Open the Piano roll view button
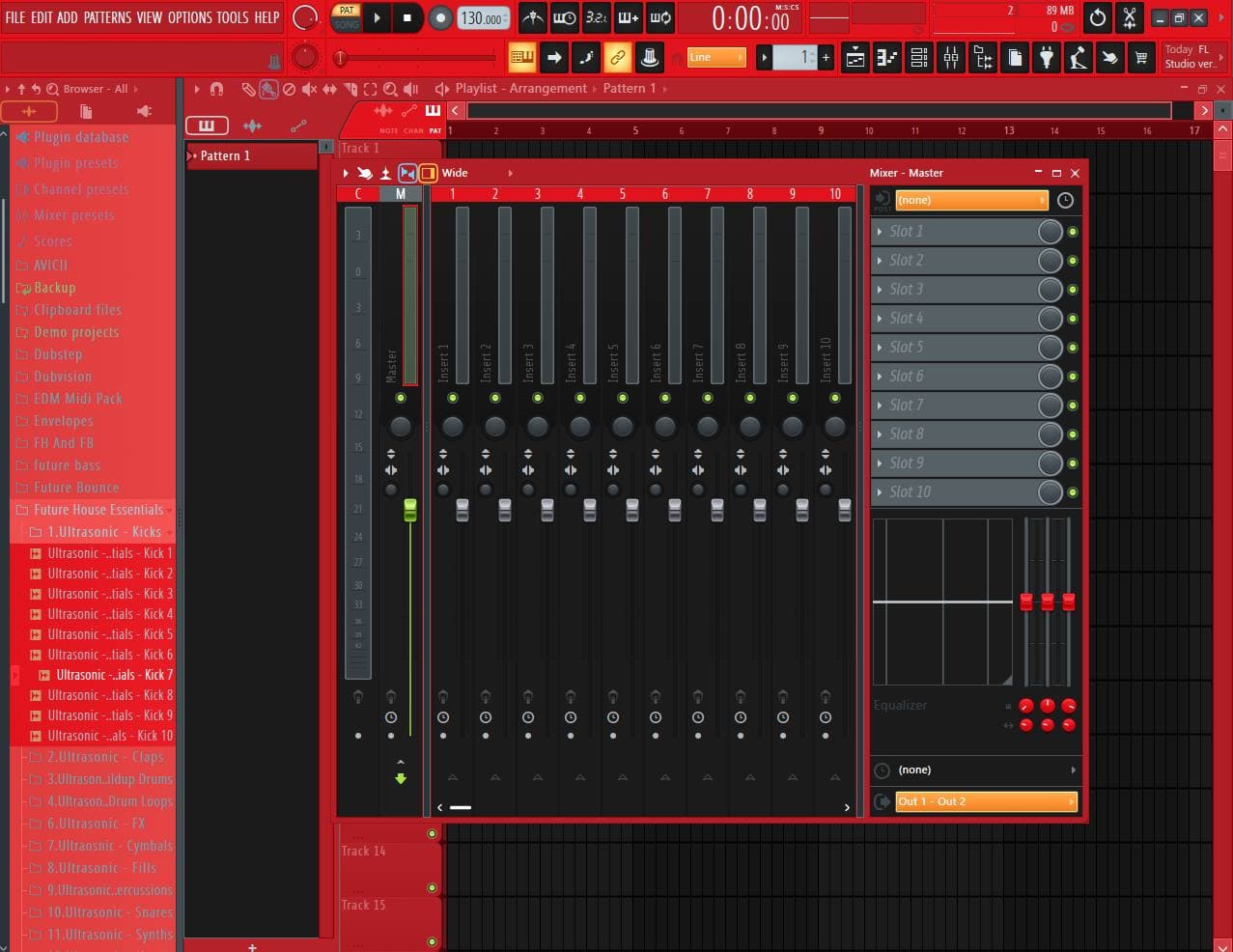The width and height of the screenshot is (1233, 952). tap(887, 58)
